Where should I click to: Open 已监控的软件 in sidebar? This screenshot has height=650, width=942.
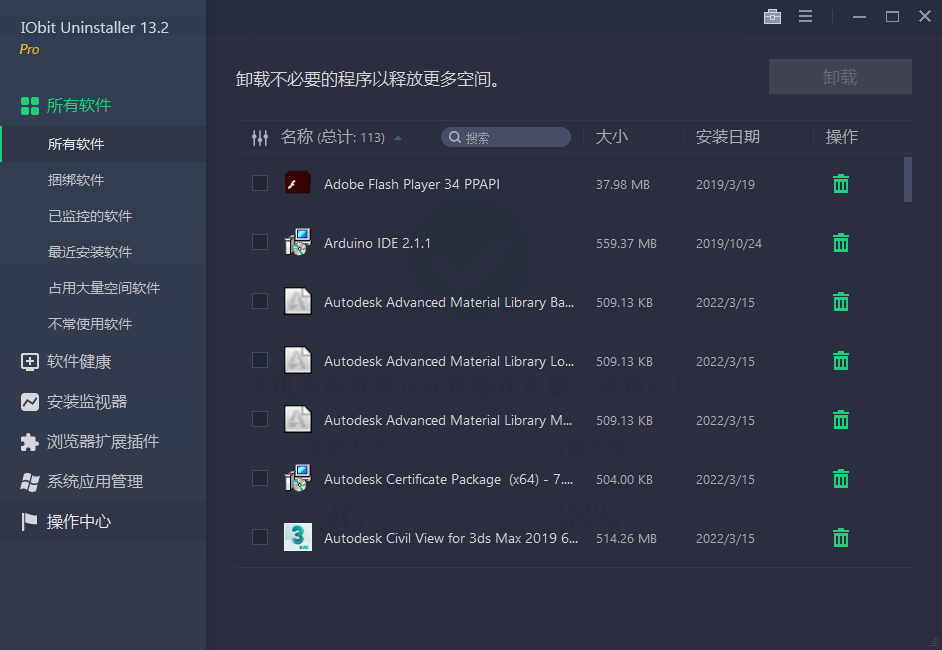point(103,216)
